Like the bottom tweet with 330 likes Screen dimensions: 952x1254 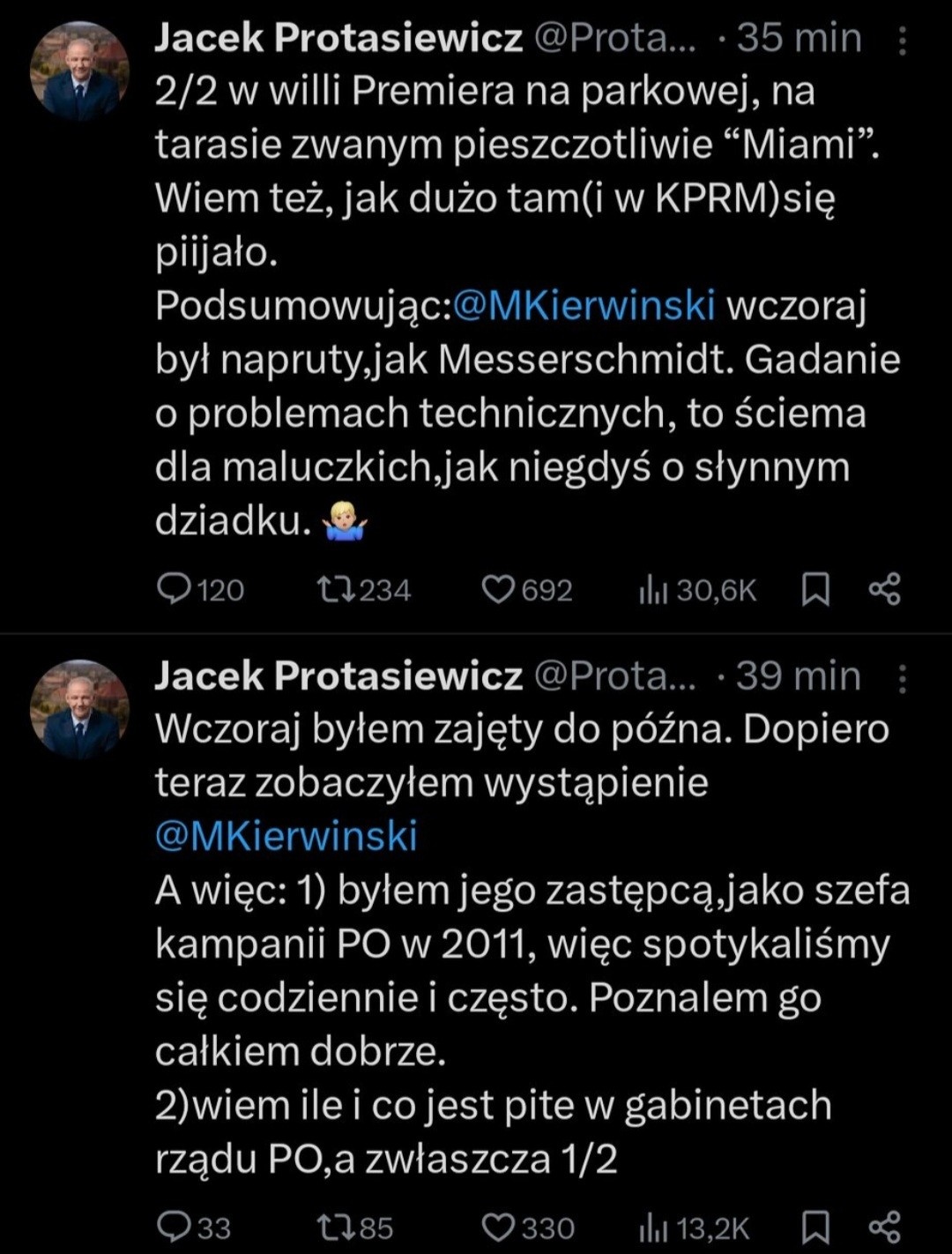pyautogui.click(x=498, y=1227)
